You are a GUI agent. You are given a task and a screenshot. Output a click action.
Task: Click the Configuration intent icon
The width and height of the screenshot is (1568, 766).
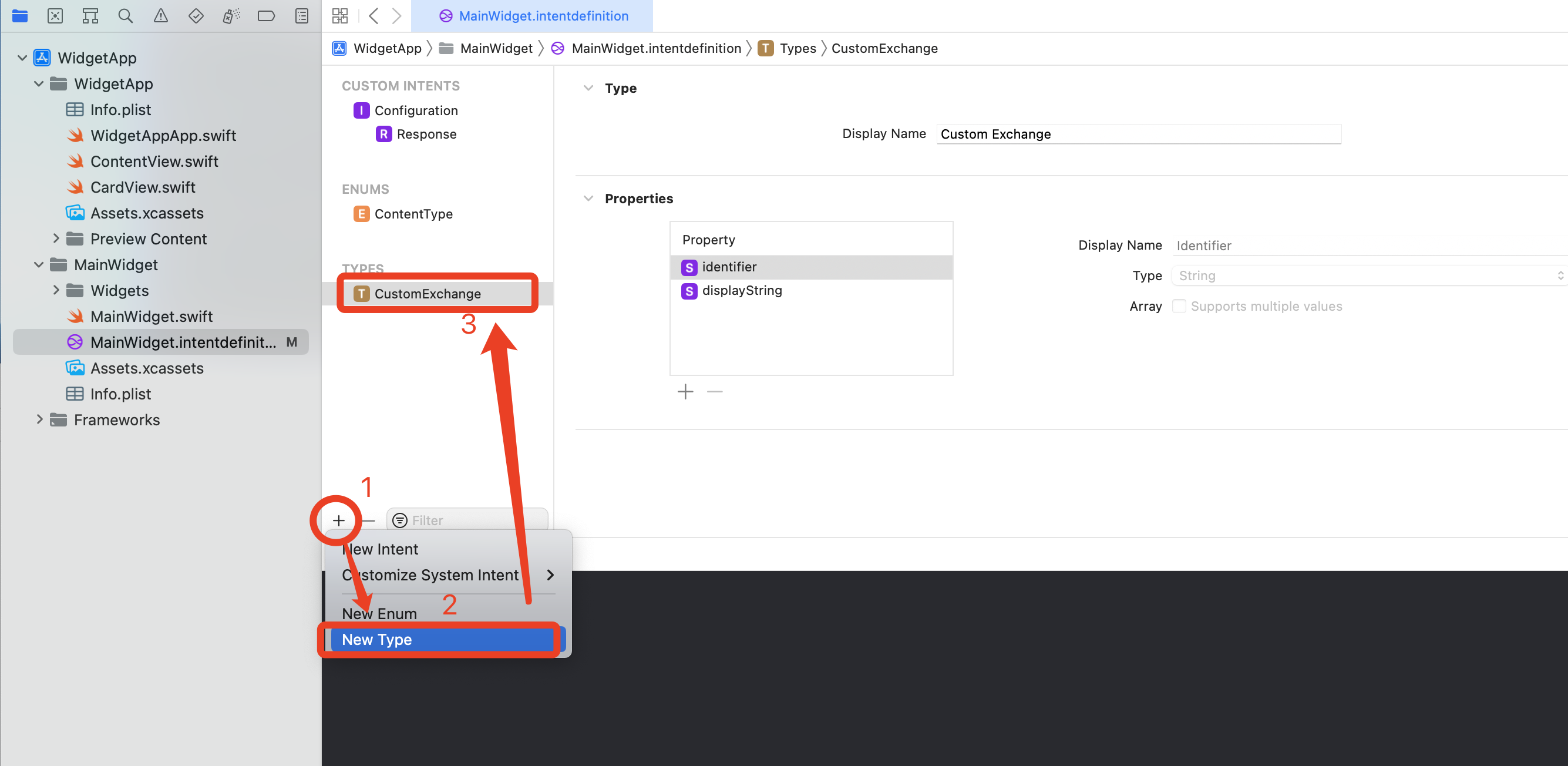click(x=361, y=109)
